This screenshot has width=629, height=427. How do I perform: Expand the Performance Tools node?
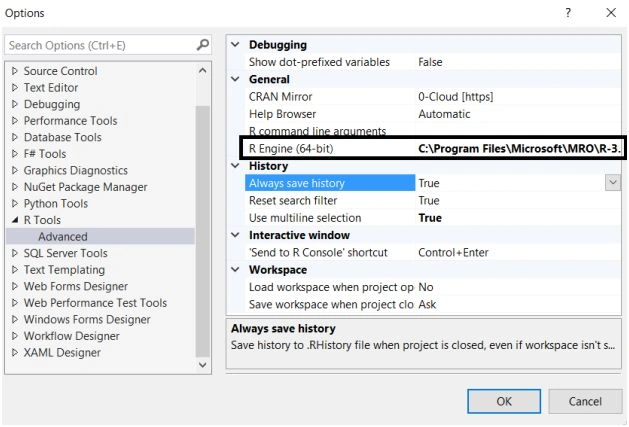pos(15,120)
